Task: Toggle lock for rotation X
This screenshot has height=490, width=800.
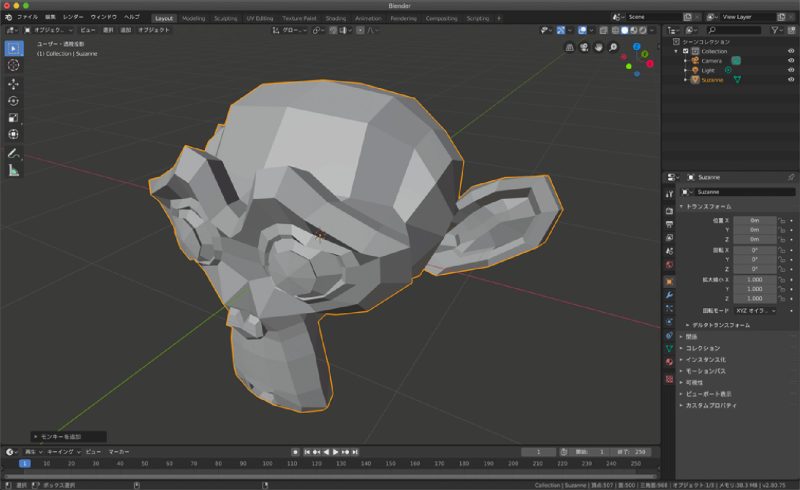Action: (x=781, y=250)
